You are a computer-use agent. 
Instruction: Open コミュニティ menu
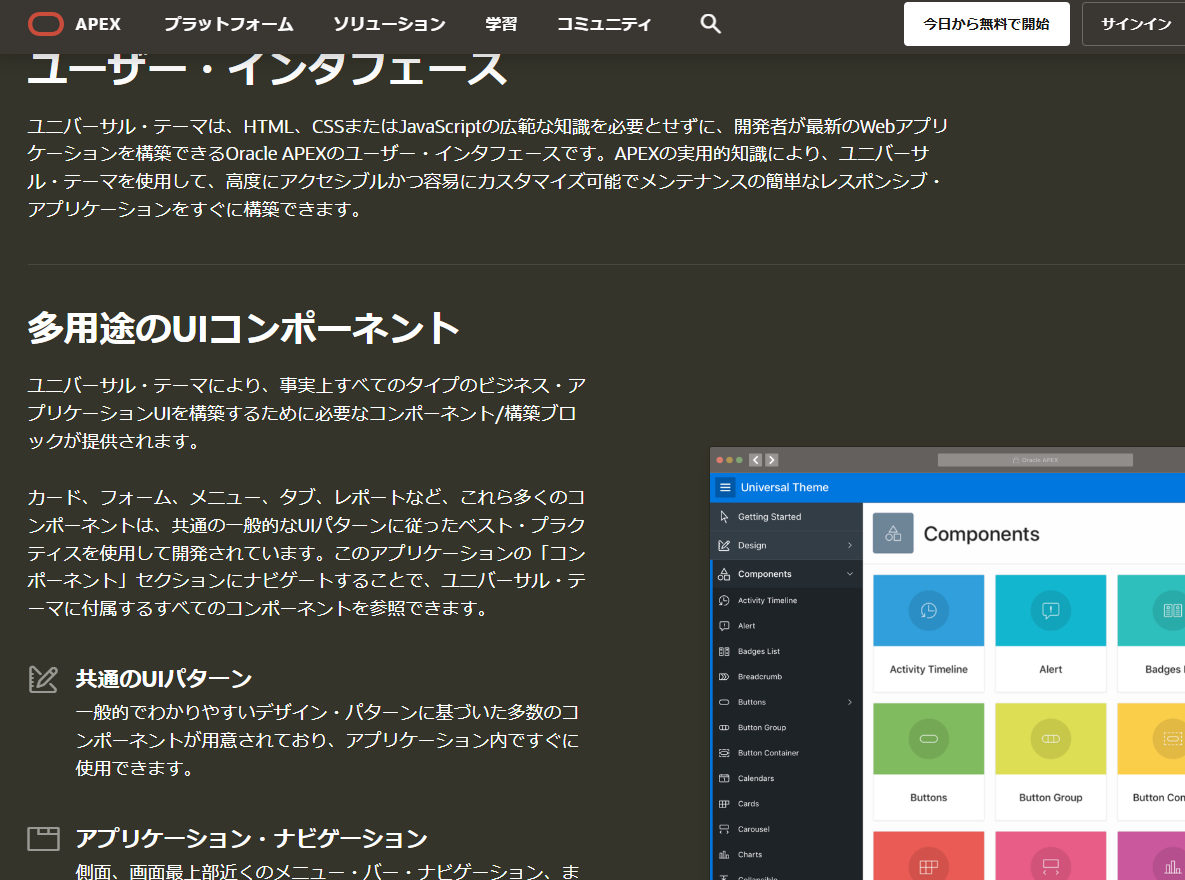coord(604,24)
